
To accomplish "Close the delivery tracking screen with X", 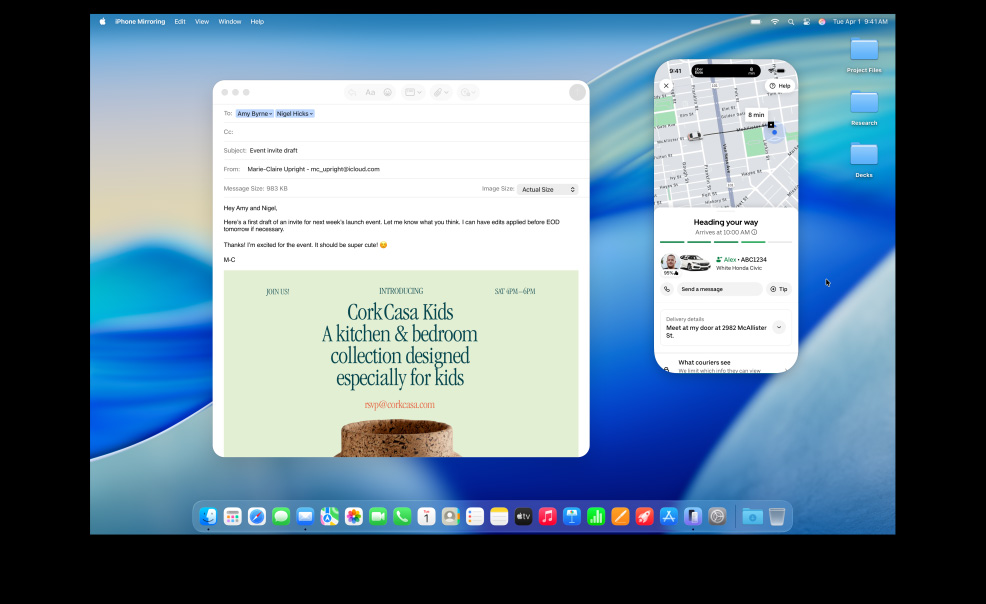I will tap(666, 86).
